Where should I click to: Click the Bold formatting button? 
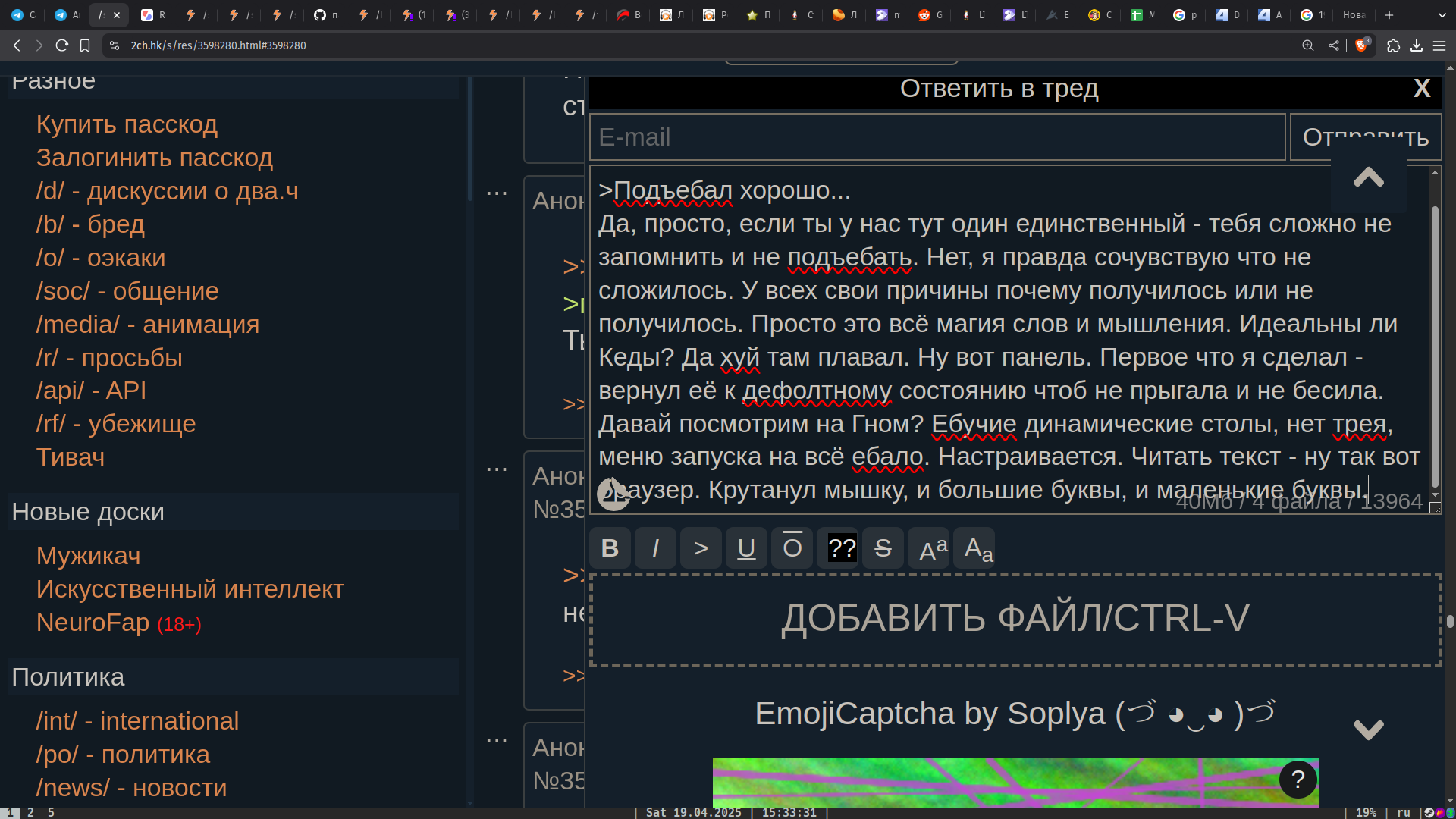tap(610, 548)
